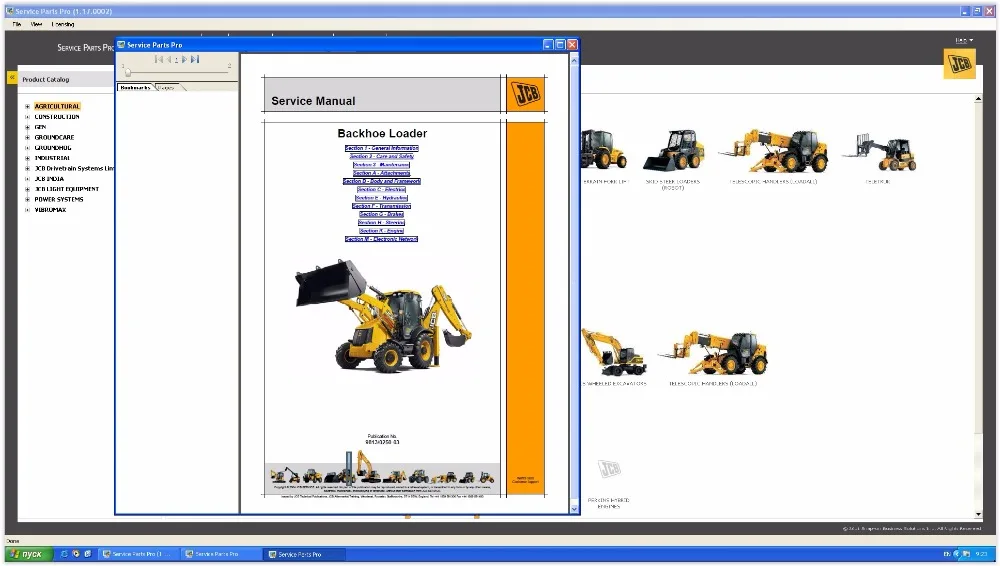Open the File menu
Screen dimensions: 1000x566
coord(17,24)
